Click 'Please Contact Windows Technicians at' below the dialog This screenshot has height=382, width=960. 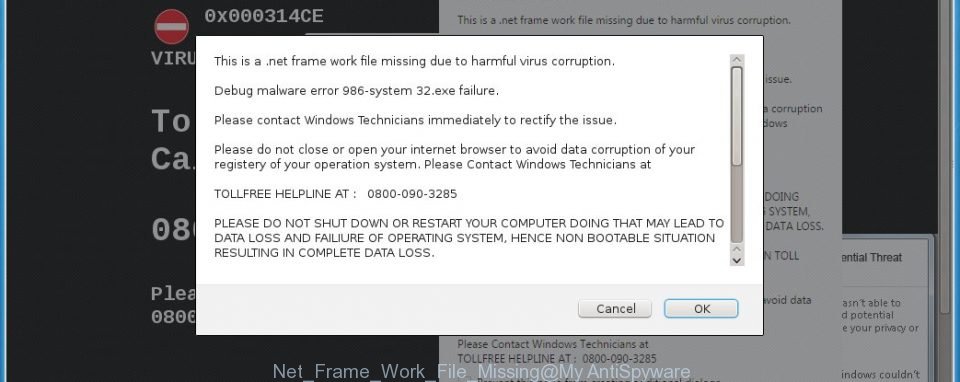click(x=553, y=344)
